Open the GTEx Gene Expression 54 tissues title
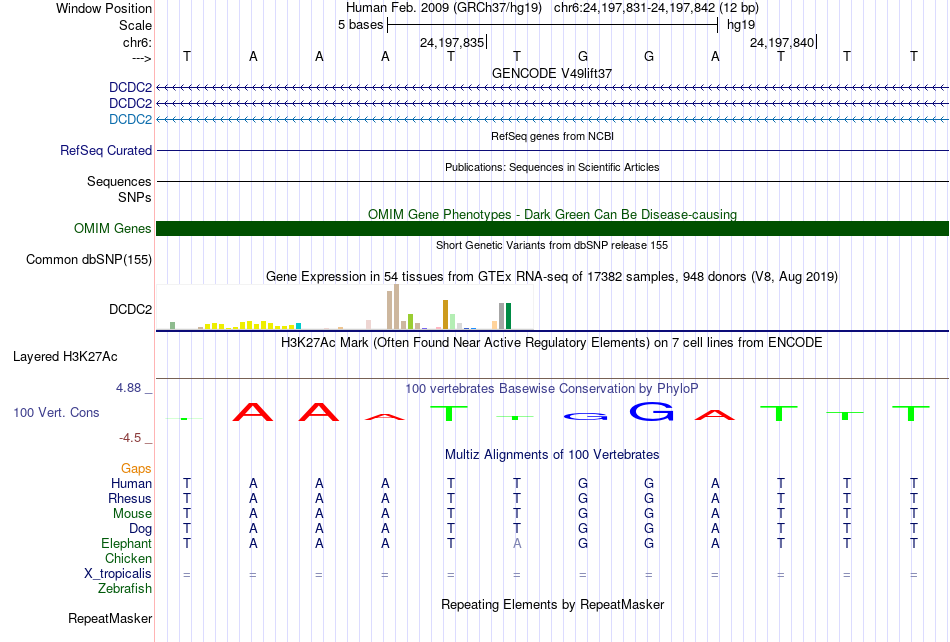Screen dimensions: 950x642 (552, 277)
